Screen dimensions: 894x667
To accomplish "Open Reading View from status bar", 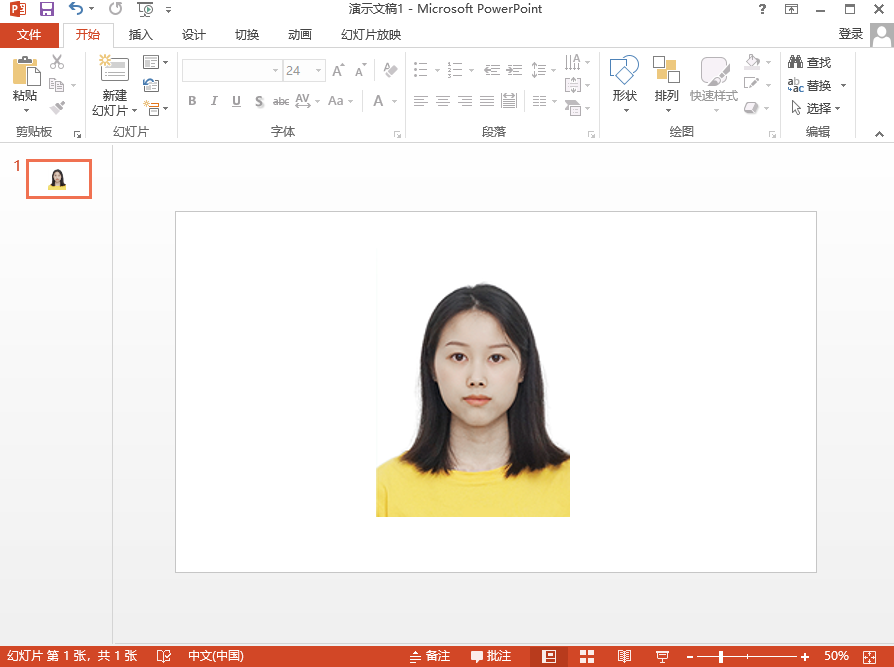I will pos(624,656).
